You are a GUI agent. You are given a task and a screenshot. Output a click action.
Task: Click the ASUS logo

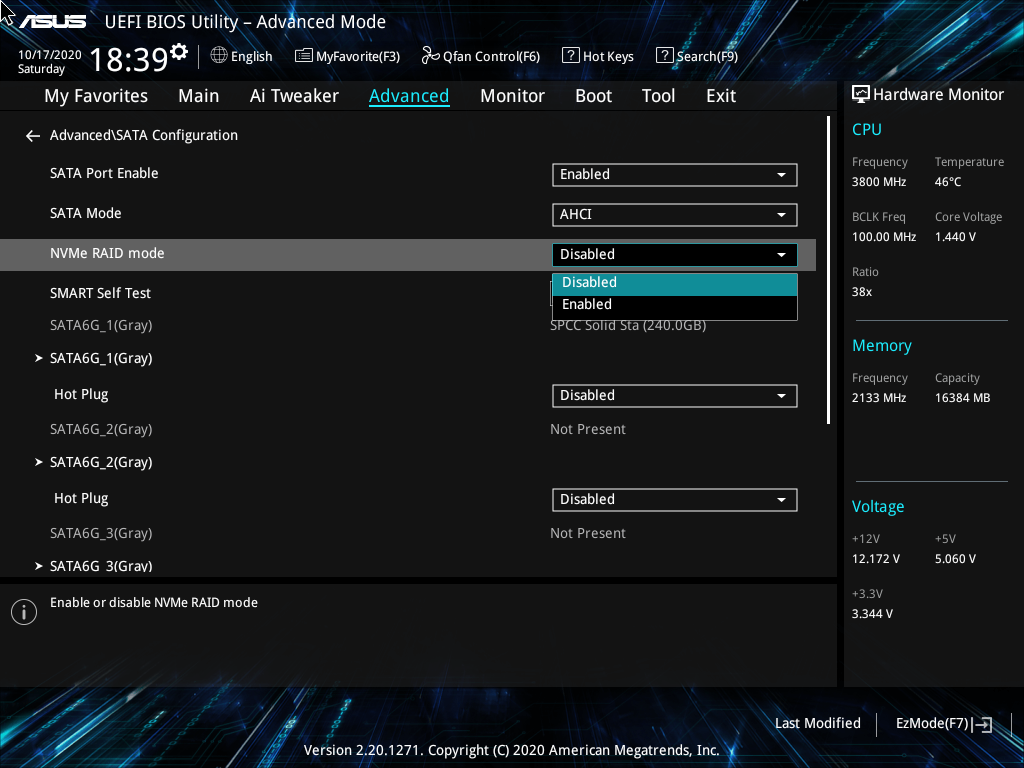52,22
